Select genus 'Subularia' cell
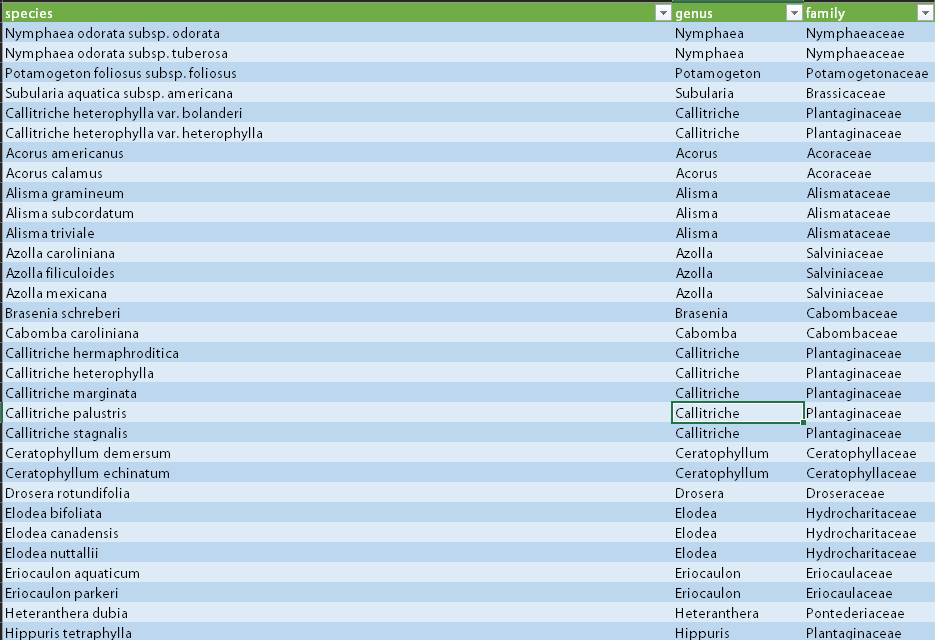The image size is (935, 640). [738, 93]
